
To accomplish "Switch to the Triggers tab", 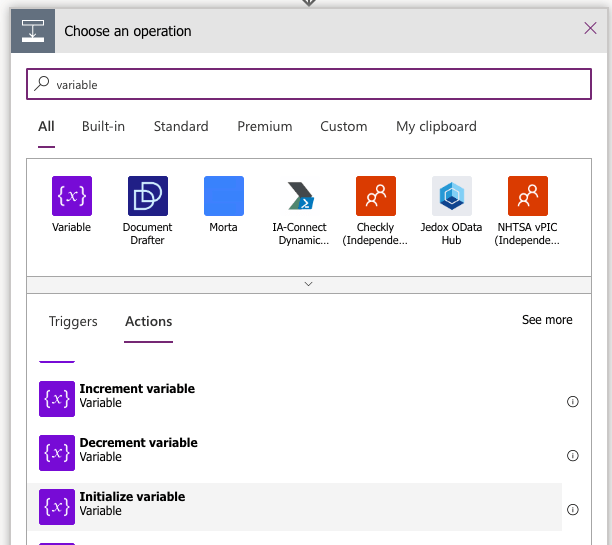I will [73, 322].
